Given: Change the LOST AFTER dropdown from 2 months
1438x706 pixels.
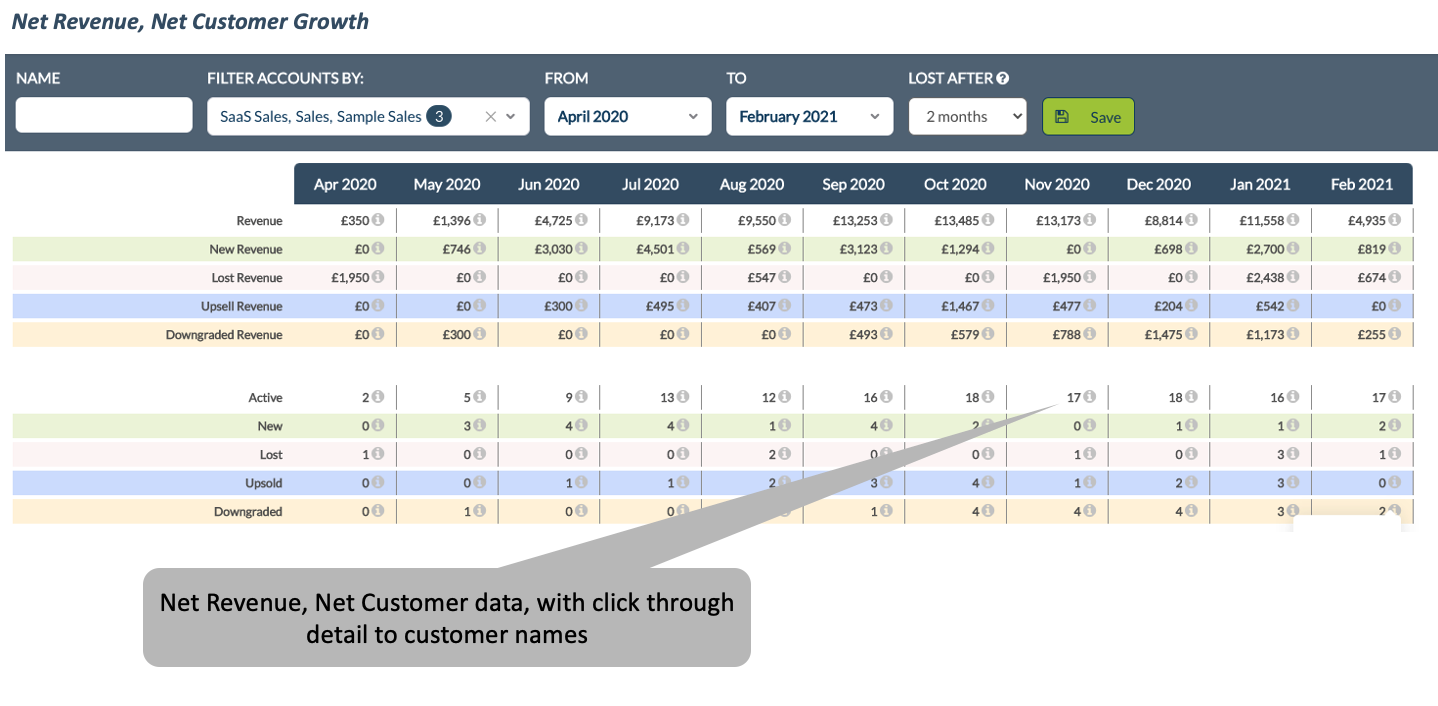Looking at the screenshot, I should 966,116.
